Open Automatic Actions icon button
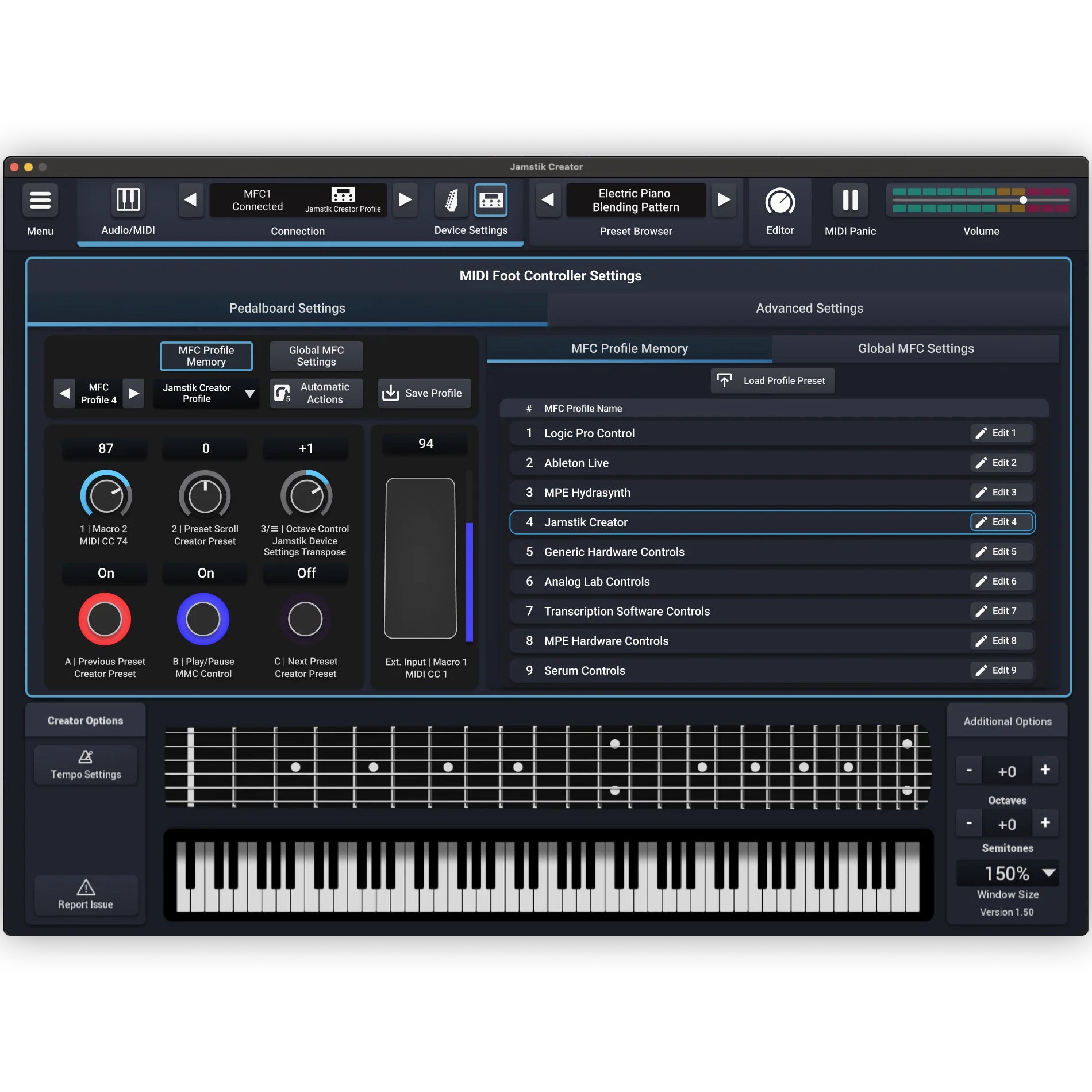This screenshot has width=1092, height=1092. click(317, 393)
